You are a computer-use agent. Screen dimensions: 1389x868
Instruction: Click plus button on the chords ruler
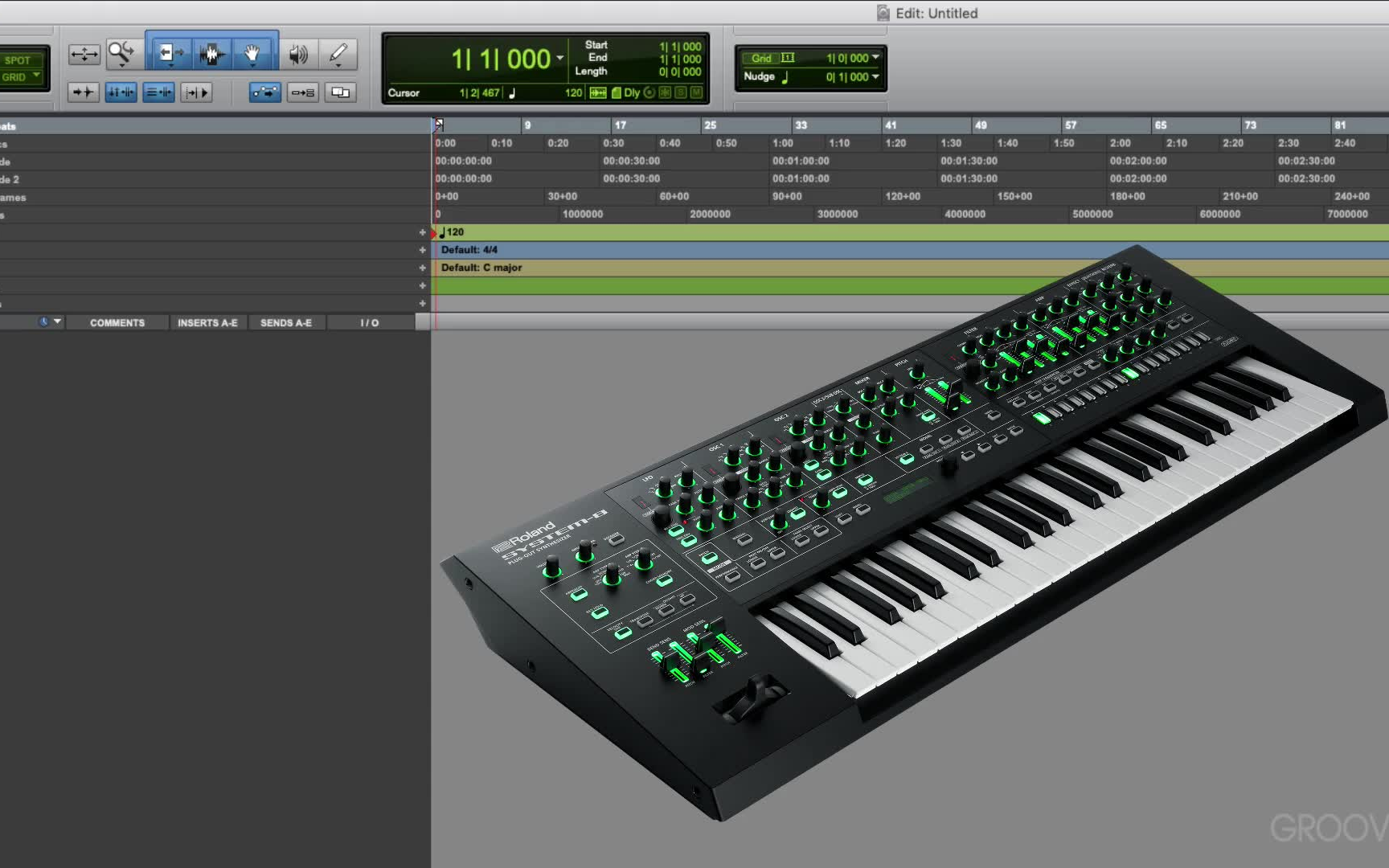click(422, 285)
